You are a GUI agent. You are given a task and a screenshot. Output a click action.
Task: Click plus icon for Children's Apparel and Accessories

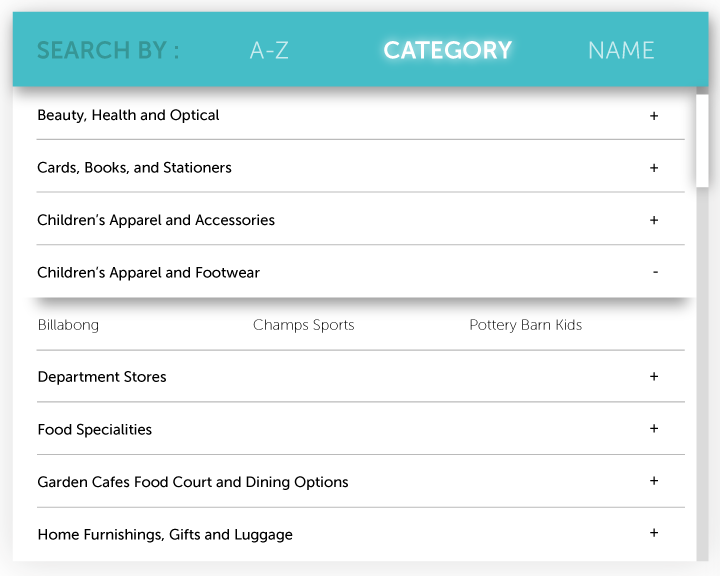(x=654, y=220)
